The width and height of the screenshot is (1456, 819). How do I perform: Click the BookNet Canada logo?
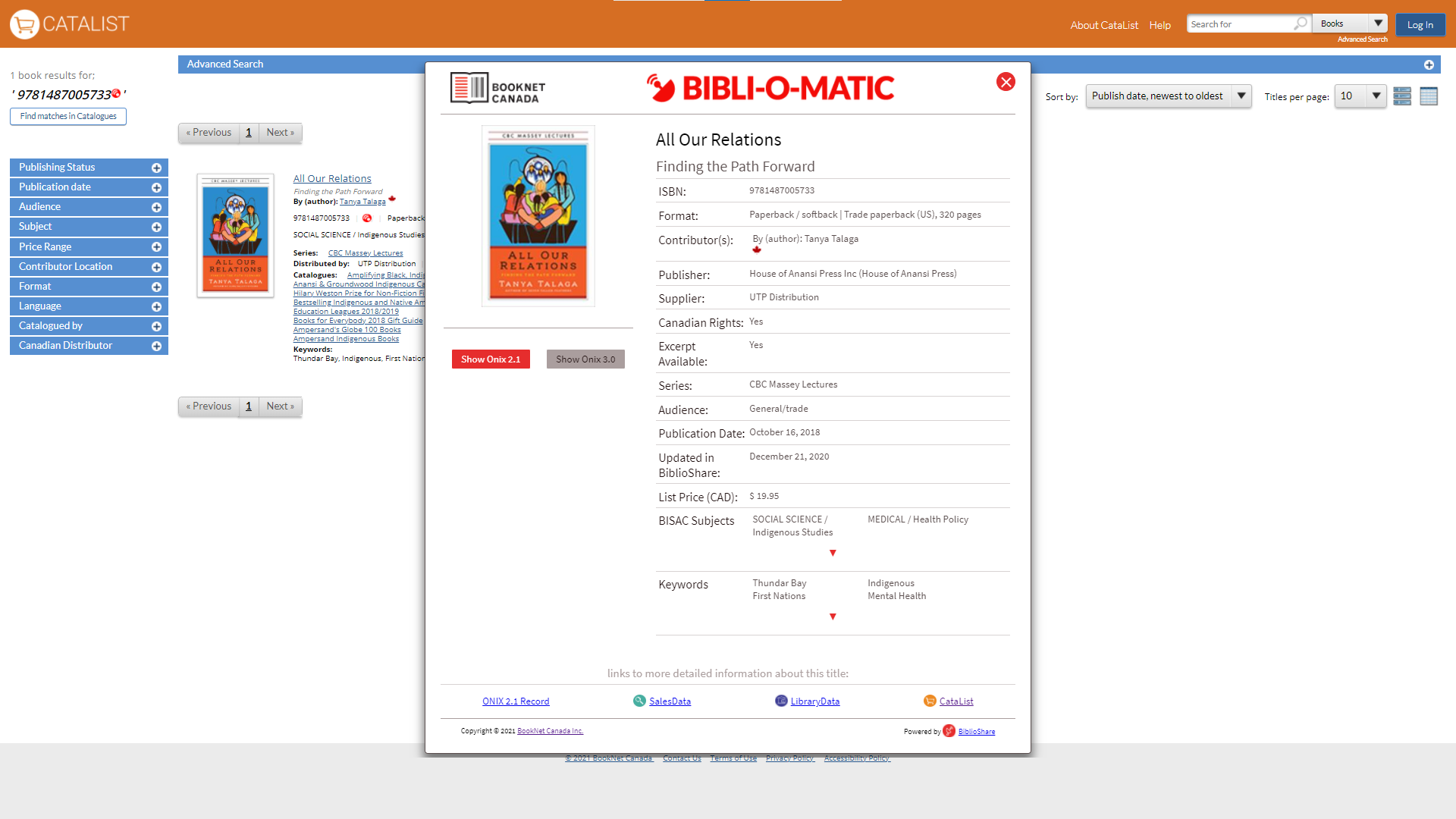[x=497, y=88]
